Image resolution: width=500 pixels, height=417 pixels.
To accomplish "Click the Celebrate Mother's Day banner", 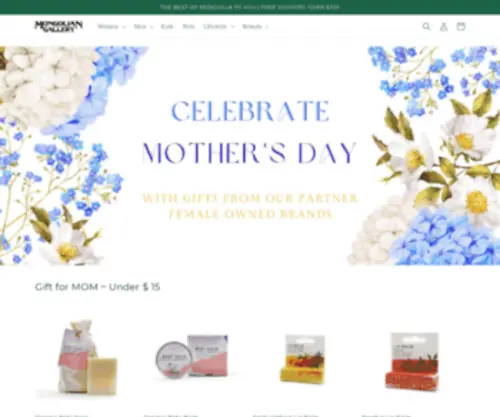I will point(250,156).
